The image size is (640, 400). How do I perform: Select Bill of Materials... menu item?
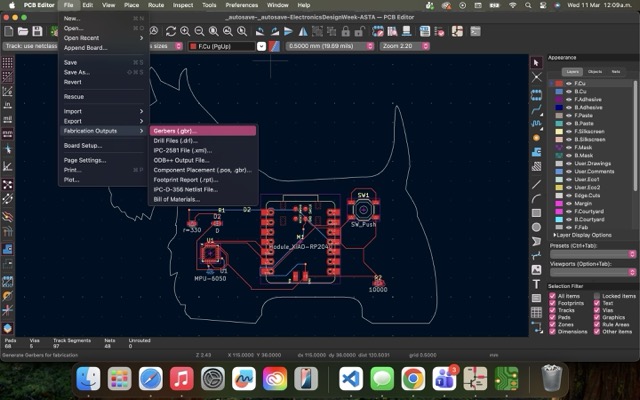click(203, 200)
